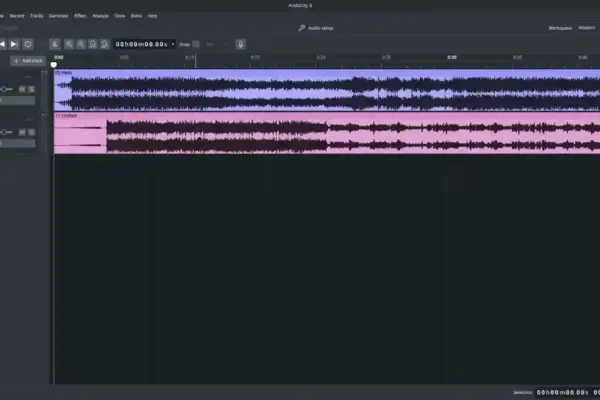
Task: Click the fit selection zoom icon
Action: (x=93, y=44)
